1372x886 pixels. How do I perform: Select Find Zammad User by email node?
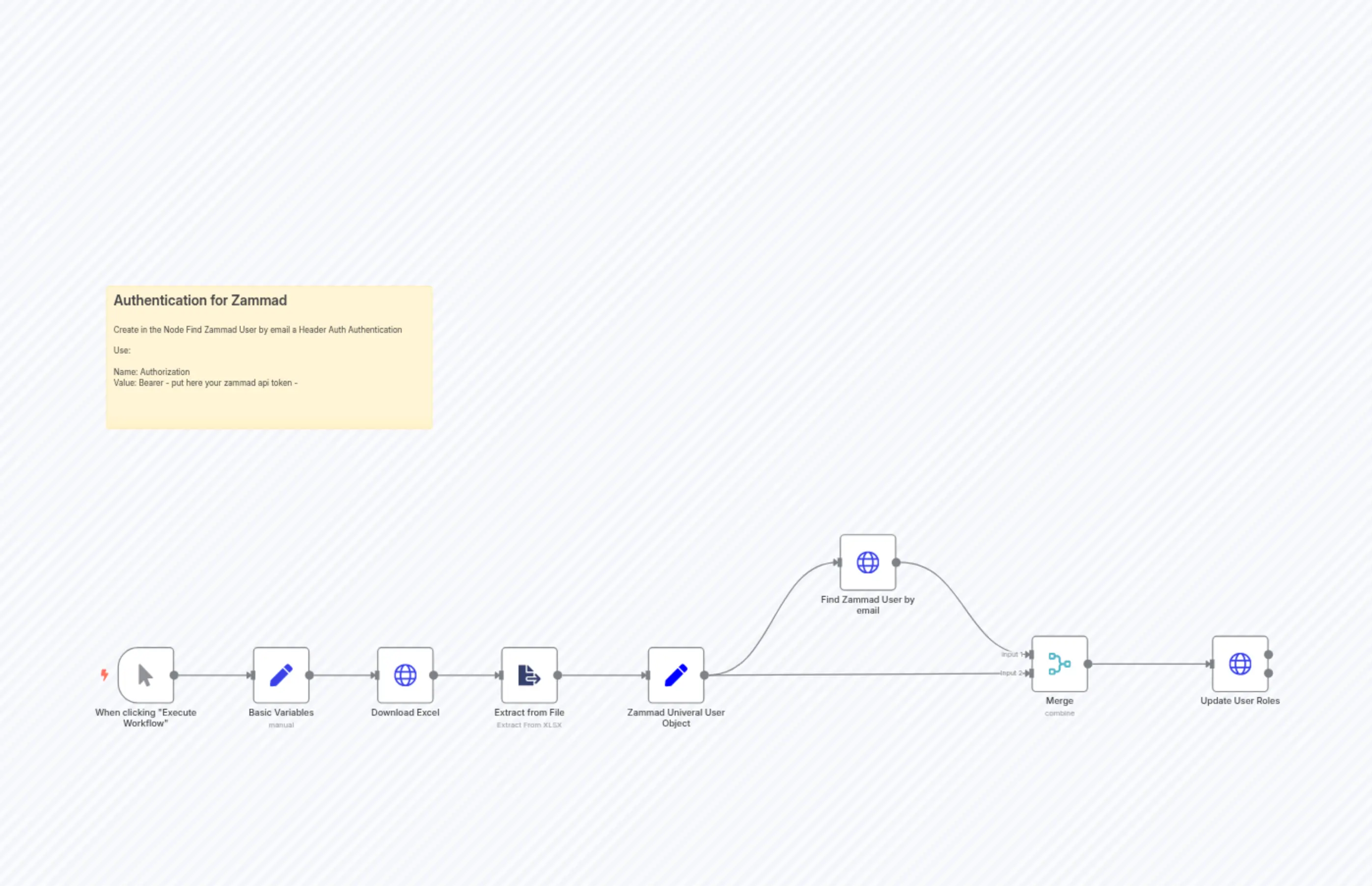867,562
